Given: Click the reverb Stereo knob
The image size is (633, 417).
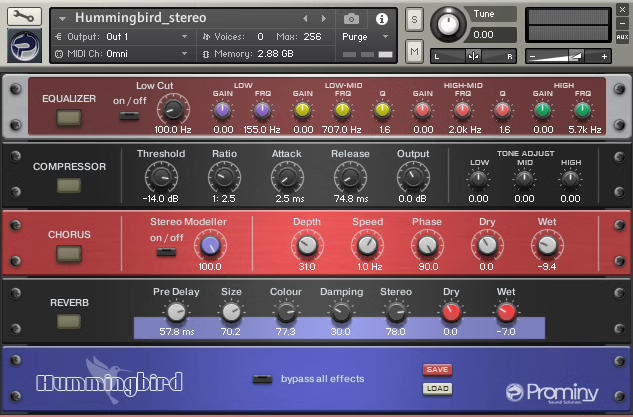Looking at the screenshot, I should click(x=396, y=312).
